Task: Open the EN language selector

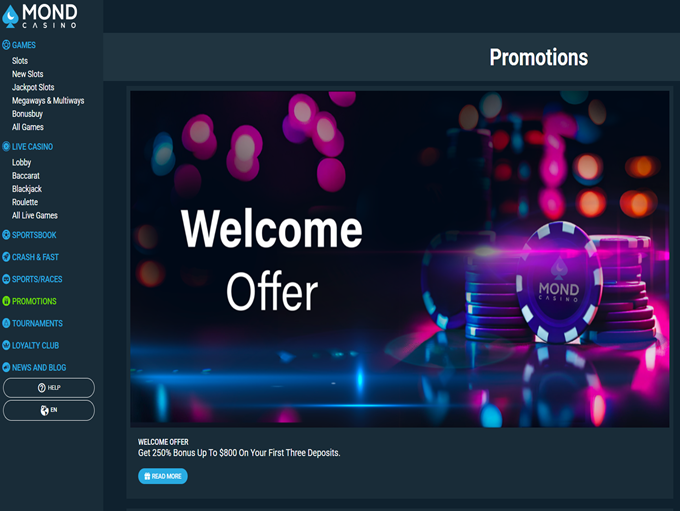Action: (x=49, y=410)
